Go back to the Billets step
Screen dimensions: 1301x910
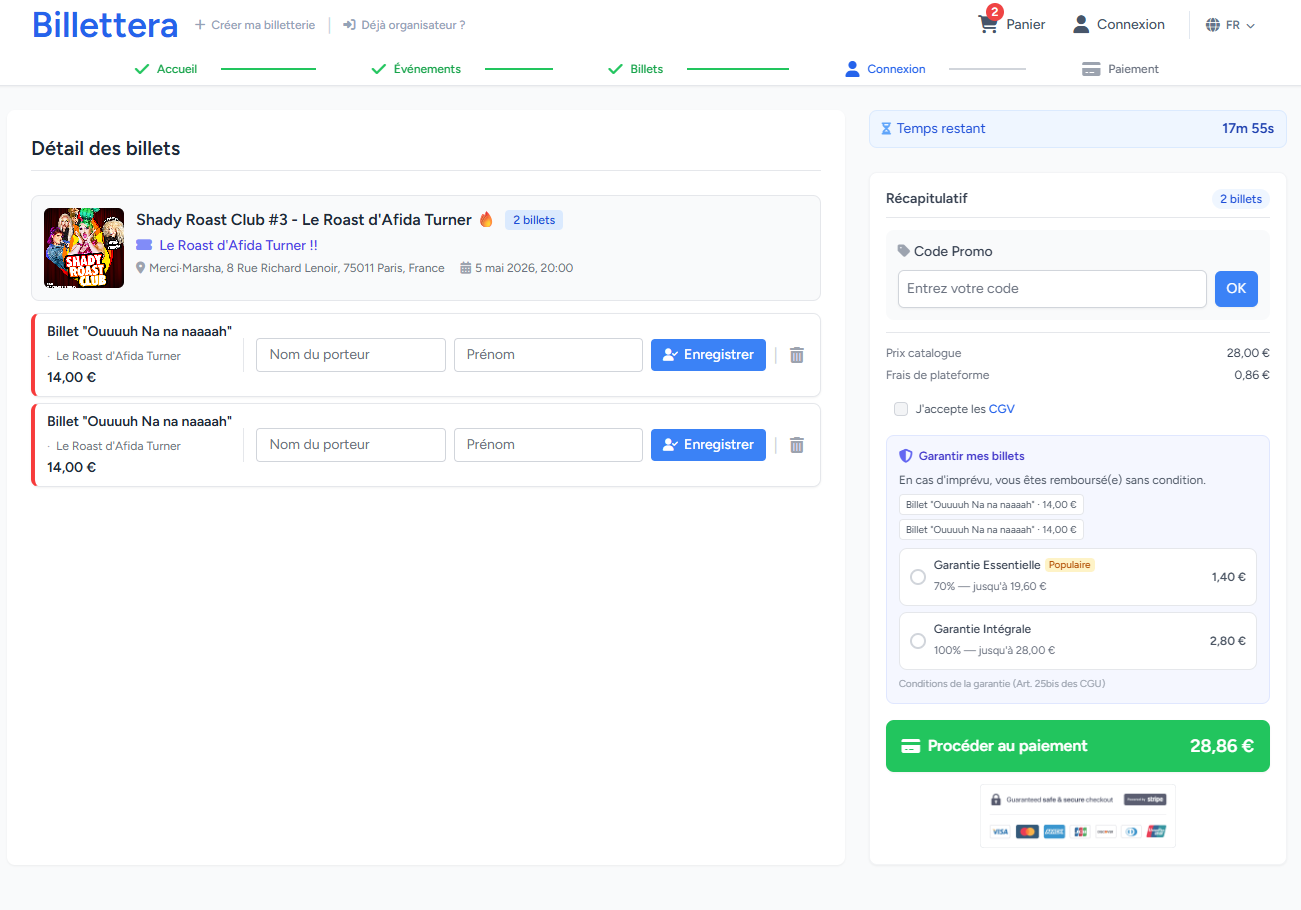point(645,68)
